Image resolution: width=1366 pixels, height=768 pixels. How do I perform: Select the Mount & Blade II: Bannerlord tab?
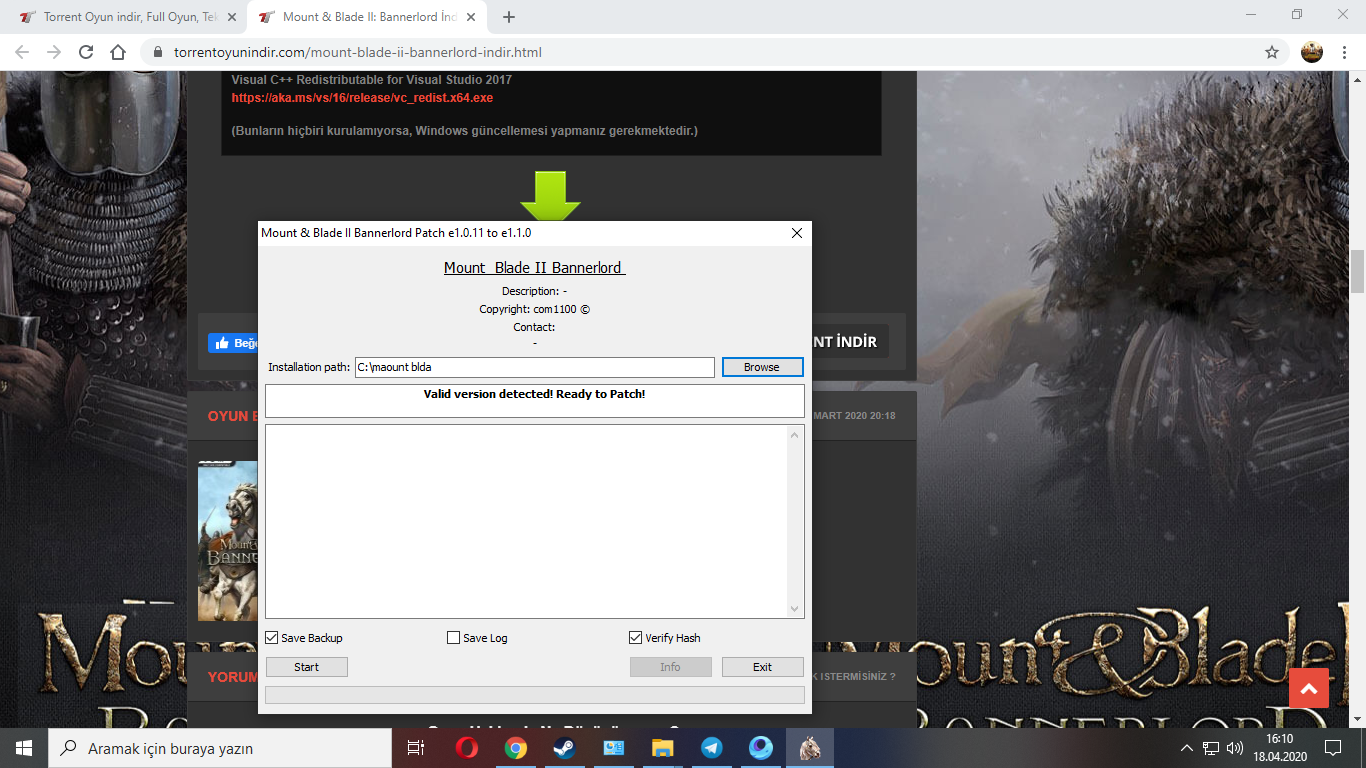click(365, 17)
